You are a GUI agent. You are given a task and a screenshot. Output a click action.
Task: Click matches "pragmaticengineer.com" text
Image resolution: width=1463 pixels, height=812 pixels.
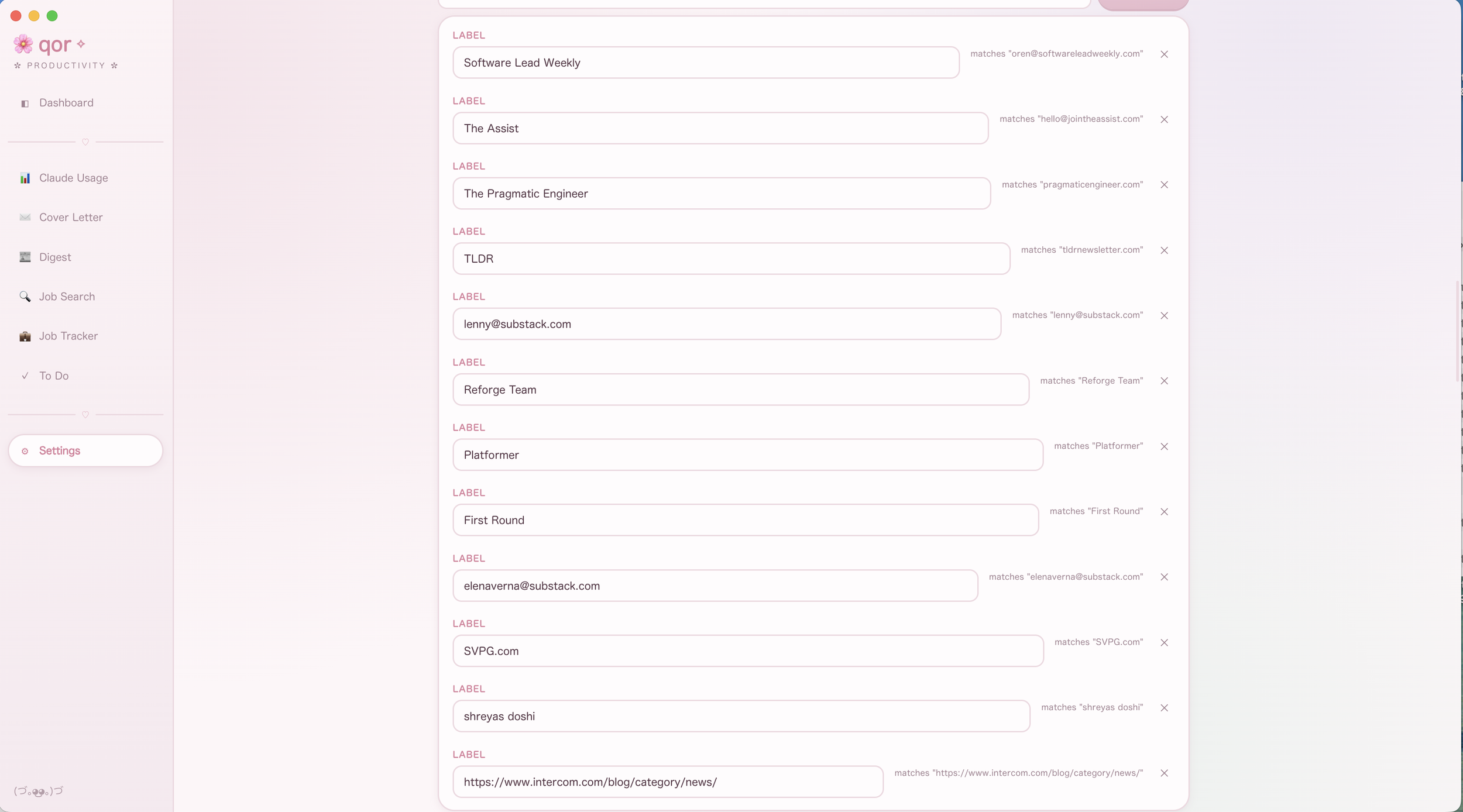tap(1072, 185)
